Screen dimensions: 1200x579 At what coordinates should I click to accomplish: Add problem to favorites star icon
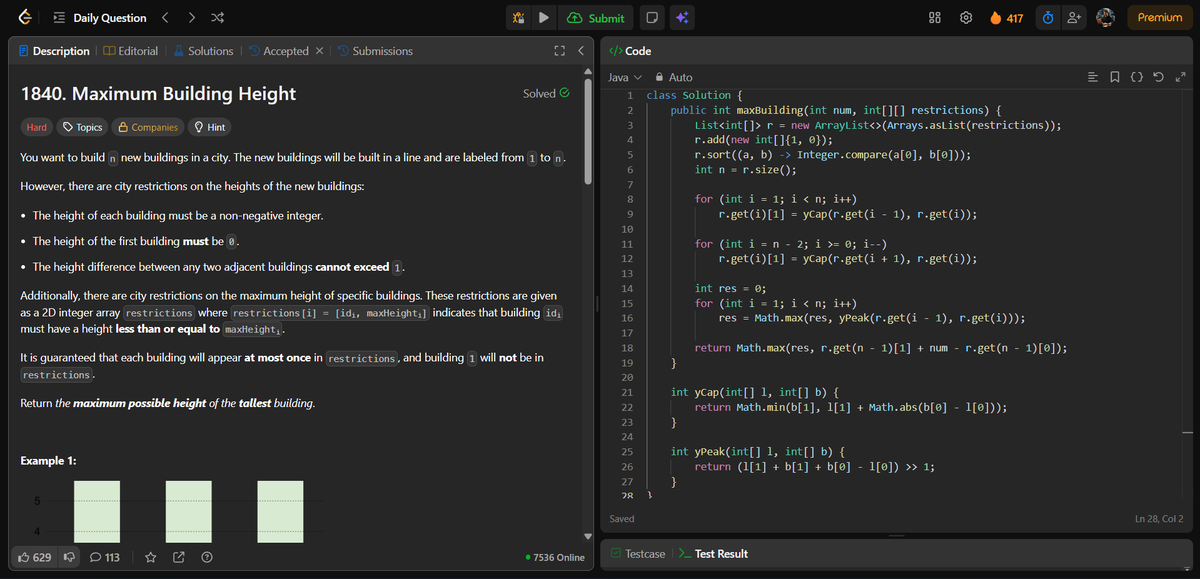[x=152, y=557]
